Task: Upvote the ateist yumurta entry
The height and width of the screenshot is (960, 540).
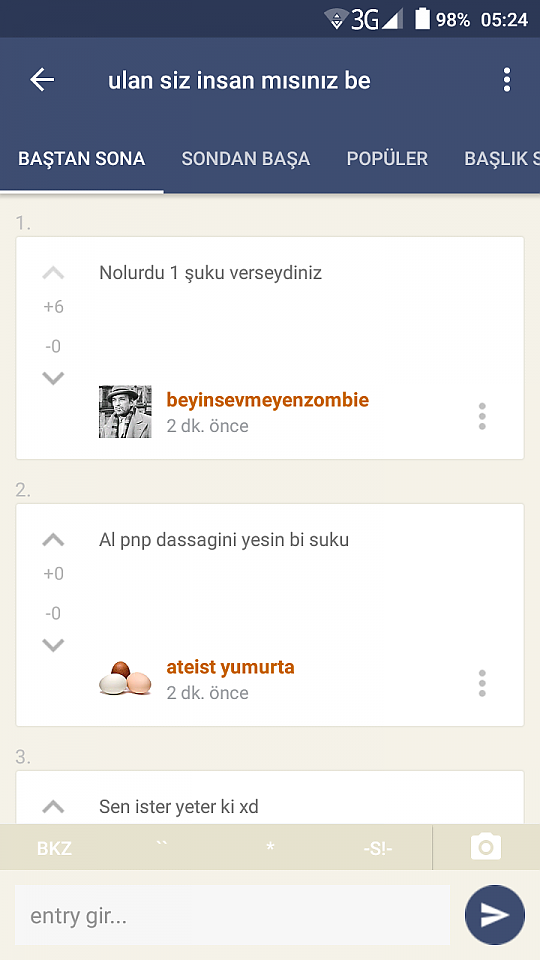Action: tap(53, 540)
